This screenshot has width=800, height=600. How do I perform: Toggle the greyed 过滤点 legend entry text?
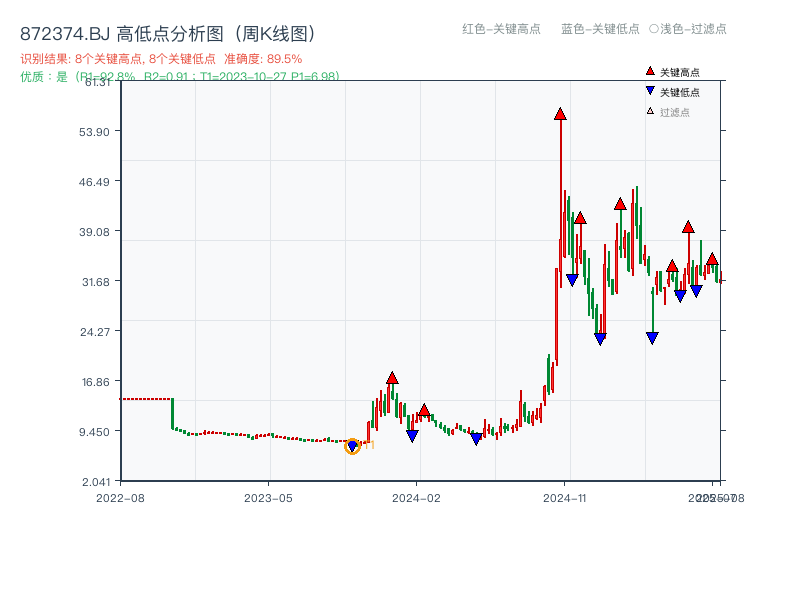[674, 112]
